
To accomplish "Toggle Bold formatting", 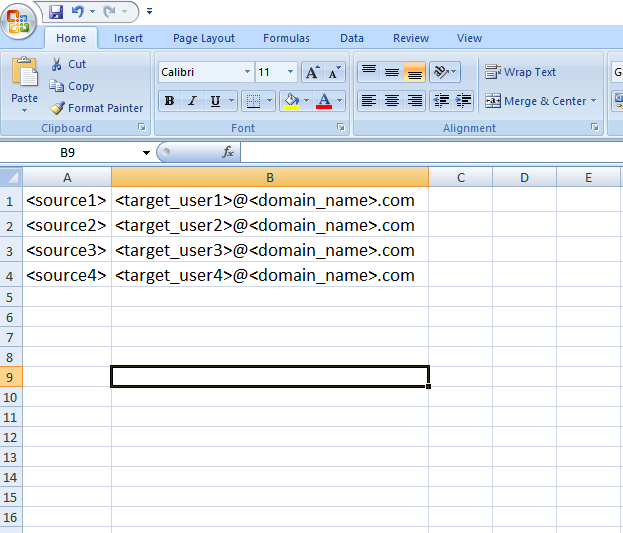I will click(170, 101).
